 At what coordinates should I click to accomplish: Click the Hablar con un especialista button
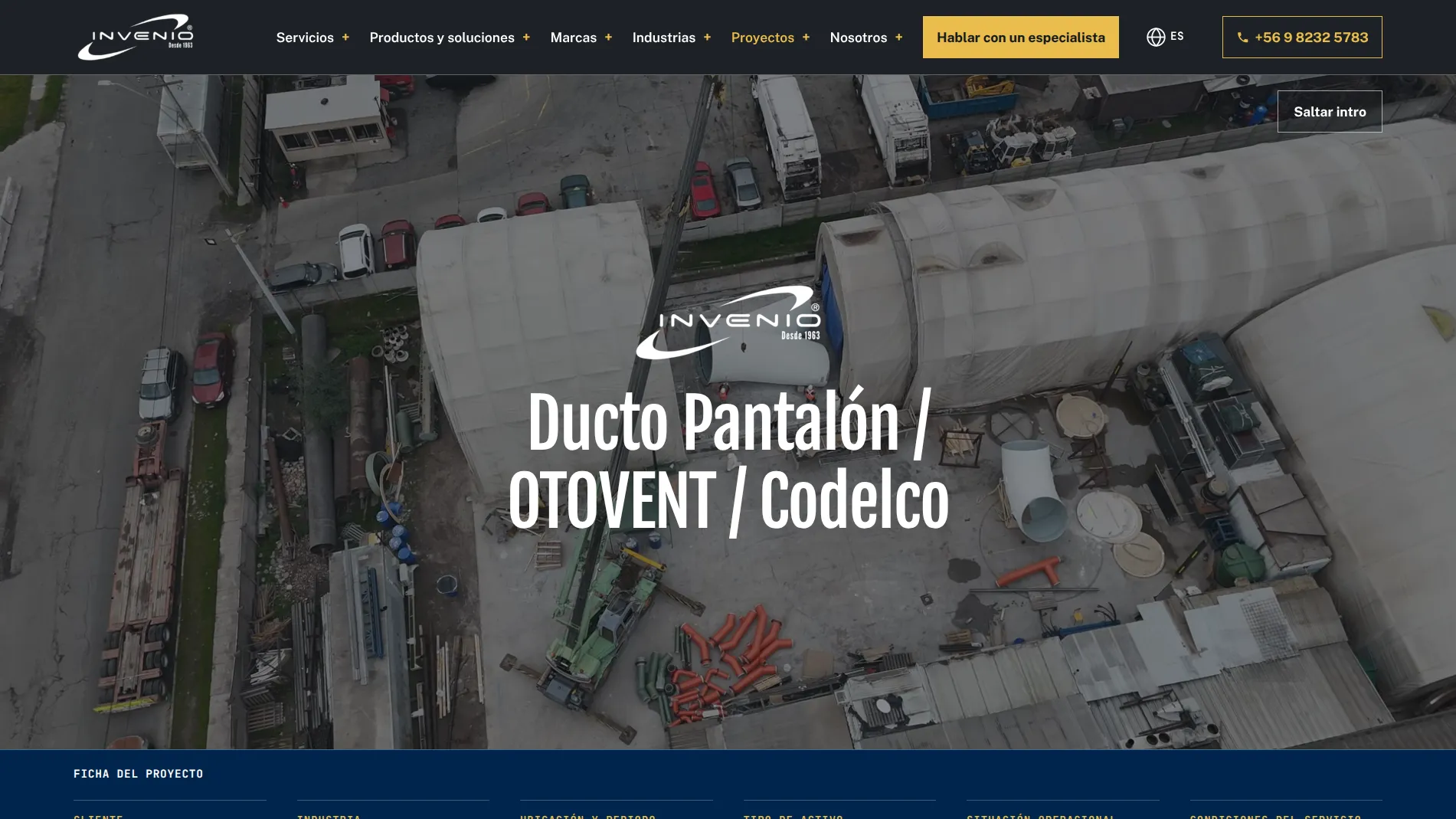[1021, 38]
